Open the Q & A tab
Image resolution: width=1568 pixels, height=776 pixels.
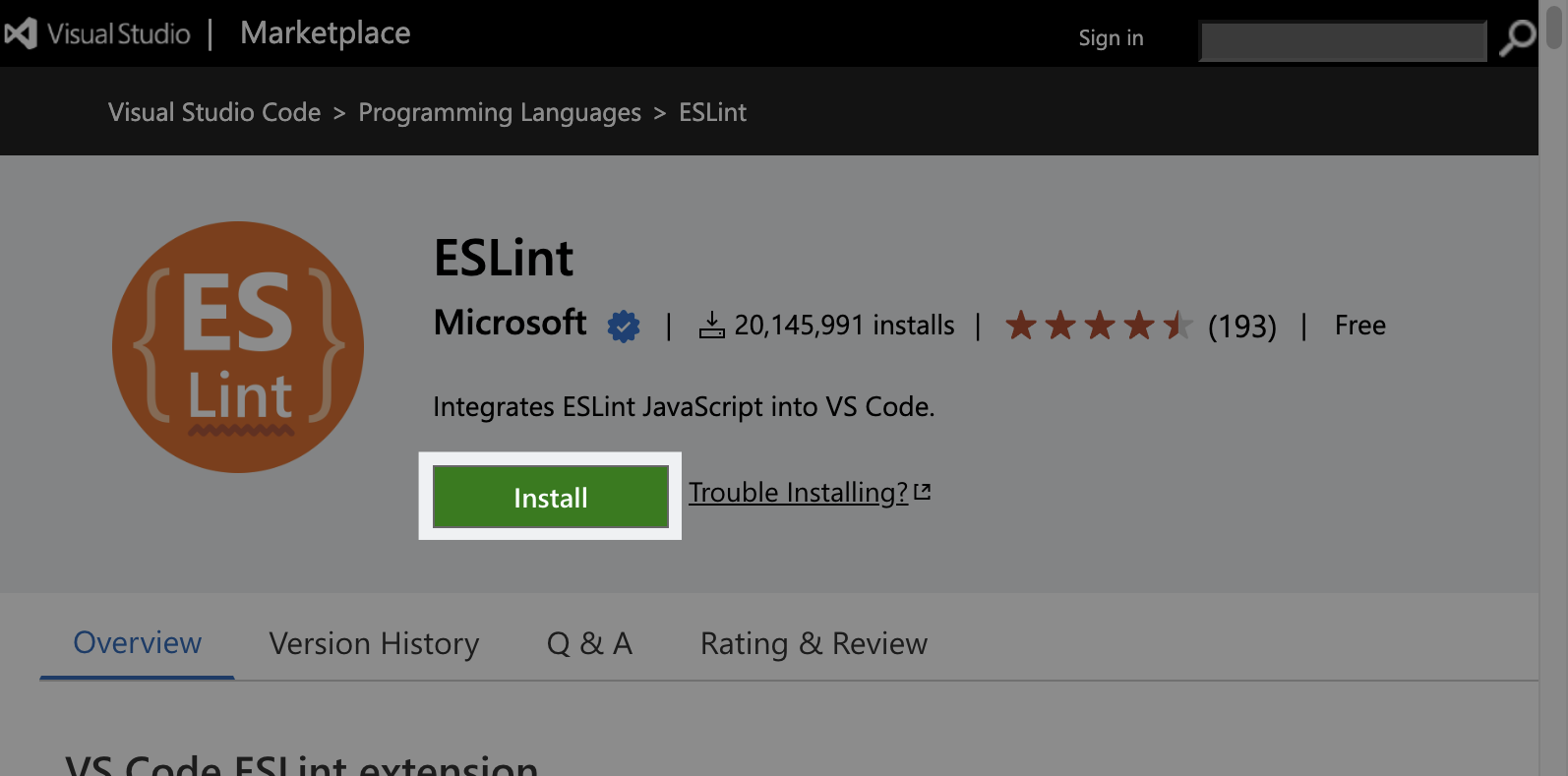(x=589, y=643)
